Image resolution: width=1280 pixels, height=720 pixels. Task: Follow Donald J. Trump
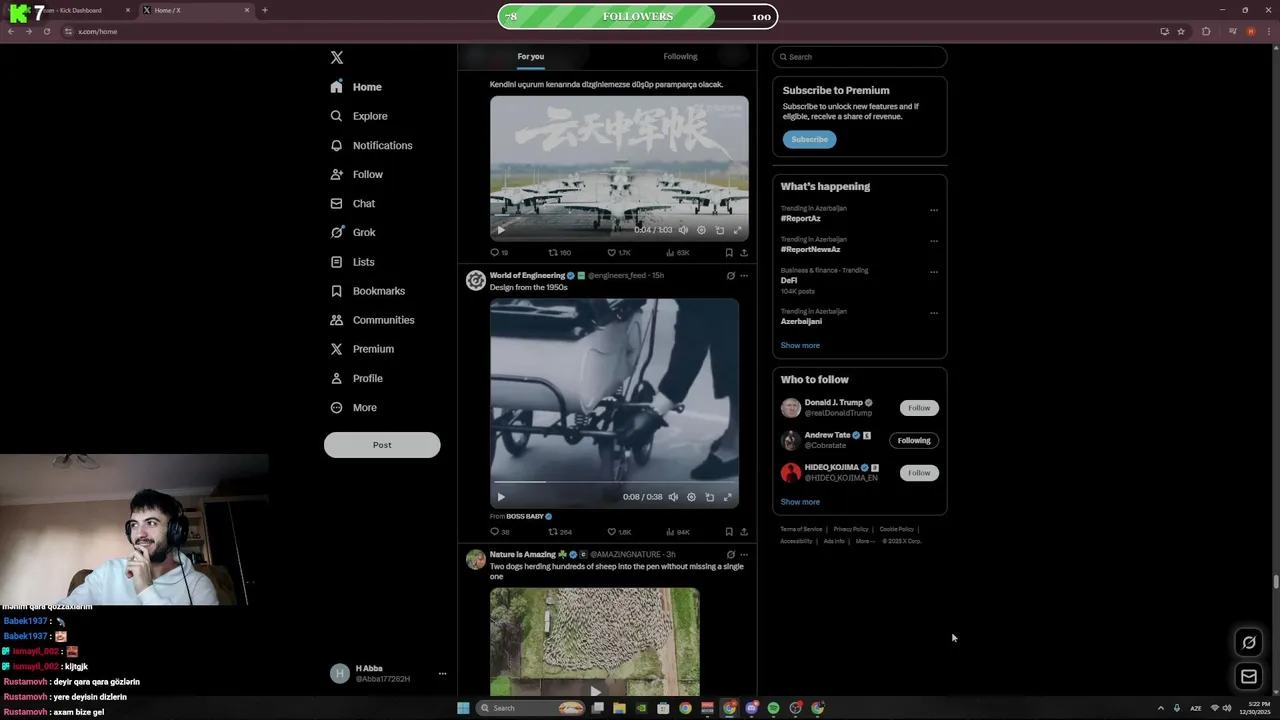(919, 408)
